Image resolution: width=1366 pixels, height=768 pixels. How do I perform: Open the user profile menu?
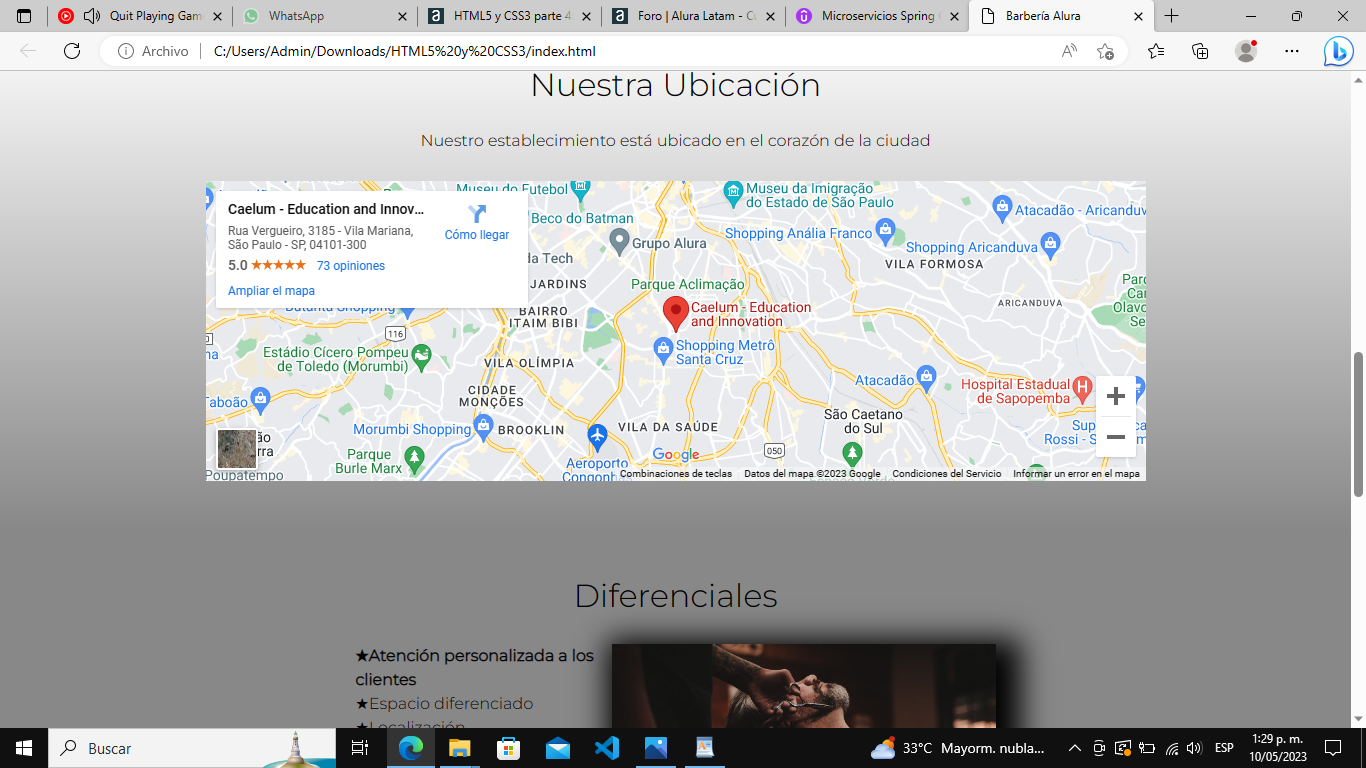[x=1246, y=51]
